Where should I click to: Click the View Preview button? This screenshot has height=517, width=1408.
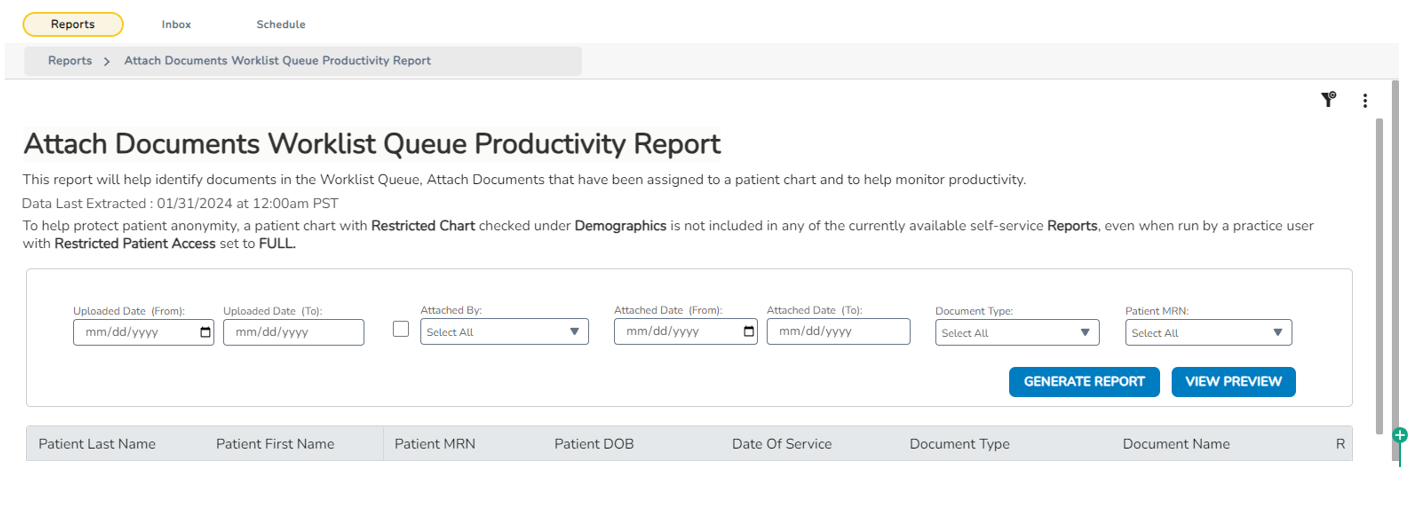pyautogui.click(x=1233, y=382)
